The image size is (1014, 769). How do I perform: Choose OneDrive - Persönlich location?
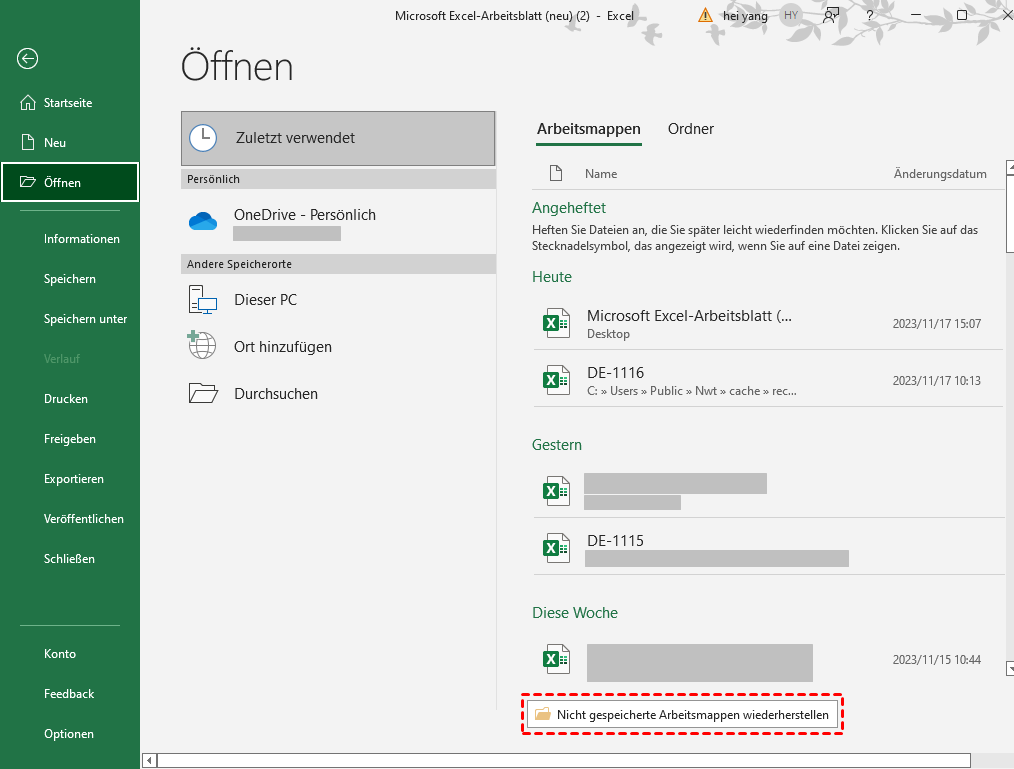coord(338,222)
